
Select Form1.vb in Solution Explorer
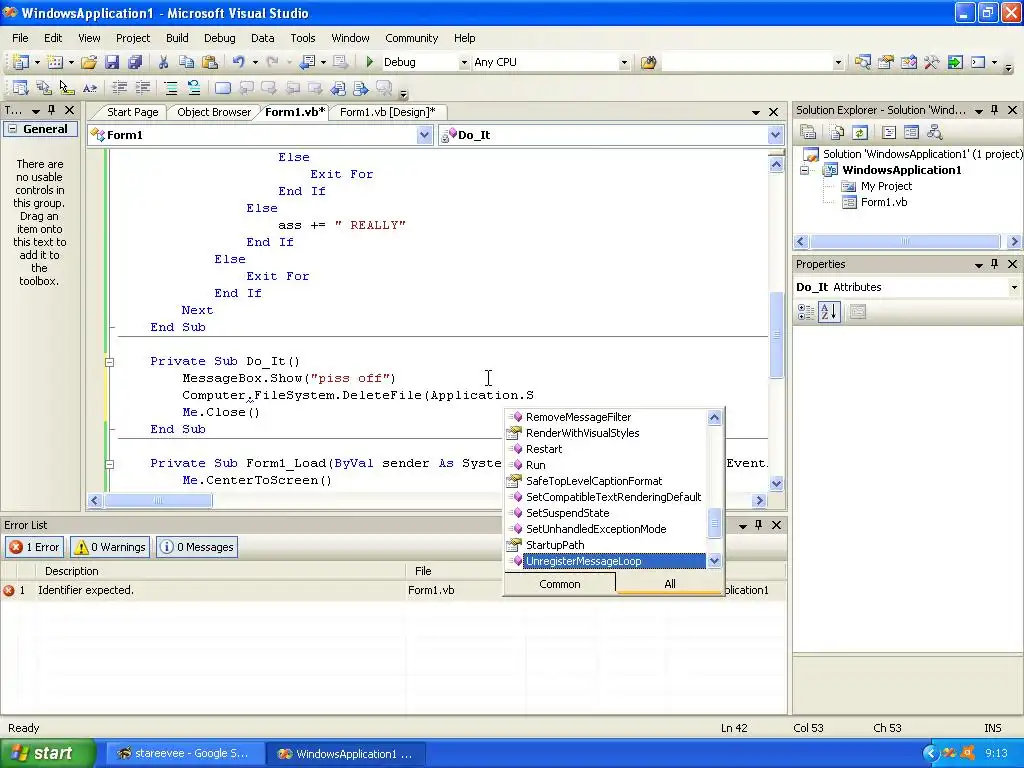pos(883,202)
